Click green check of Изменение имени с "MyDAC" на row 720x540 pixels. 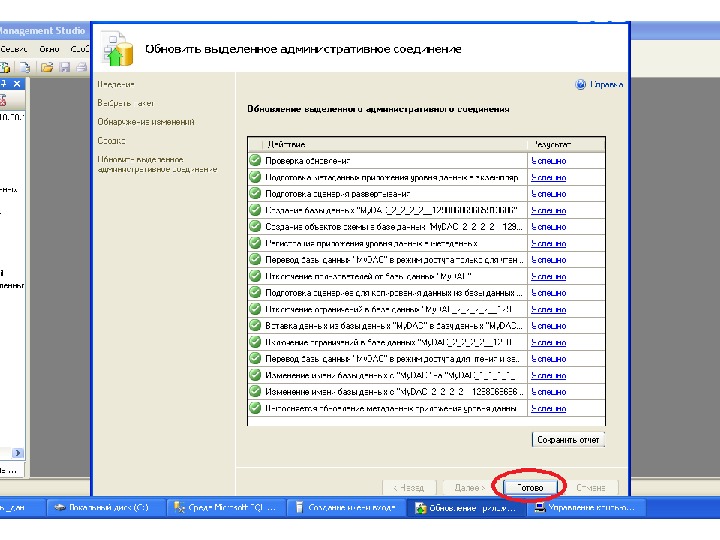255,375
